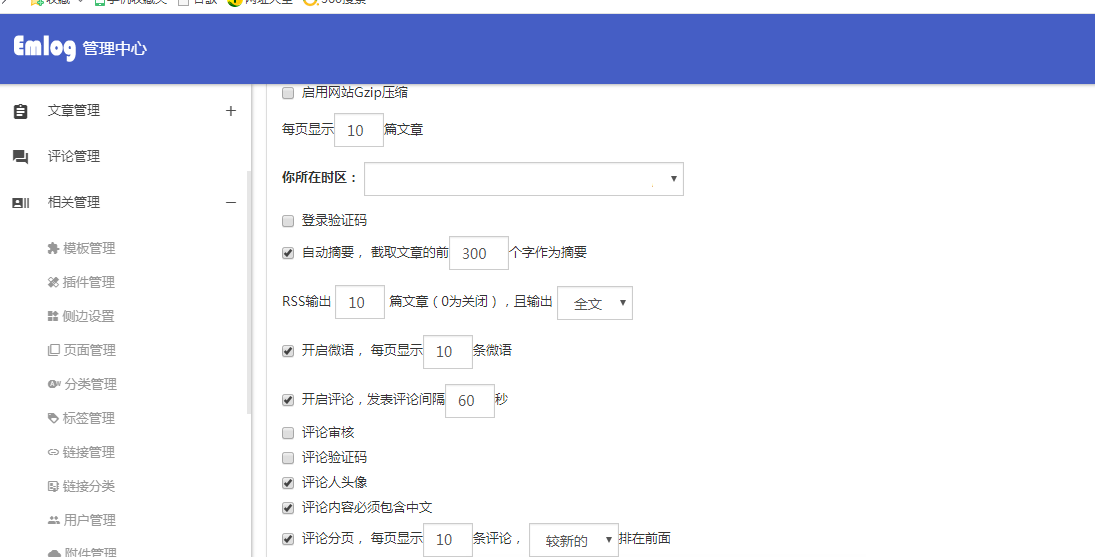Image resolution: width=1095 pixels, height=557 pixels.
Task: Click the 管理中心 header title
Action: 115,49
